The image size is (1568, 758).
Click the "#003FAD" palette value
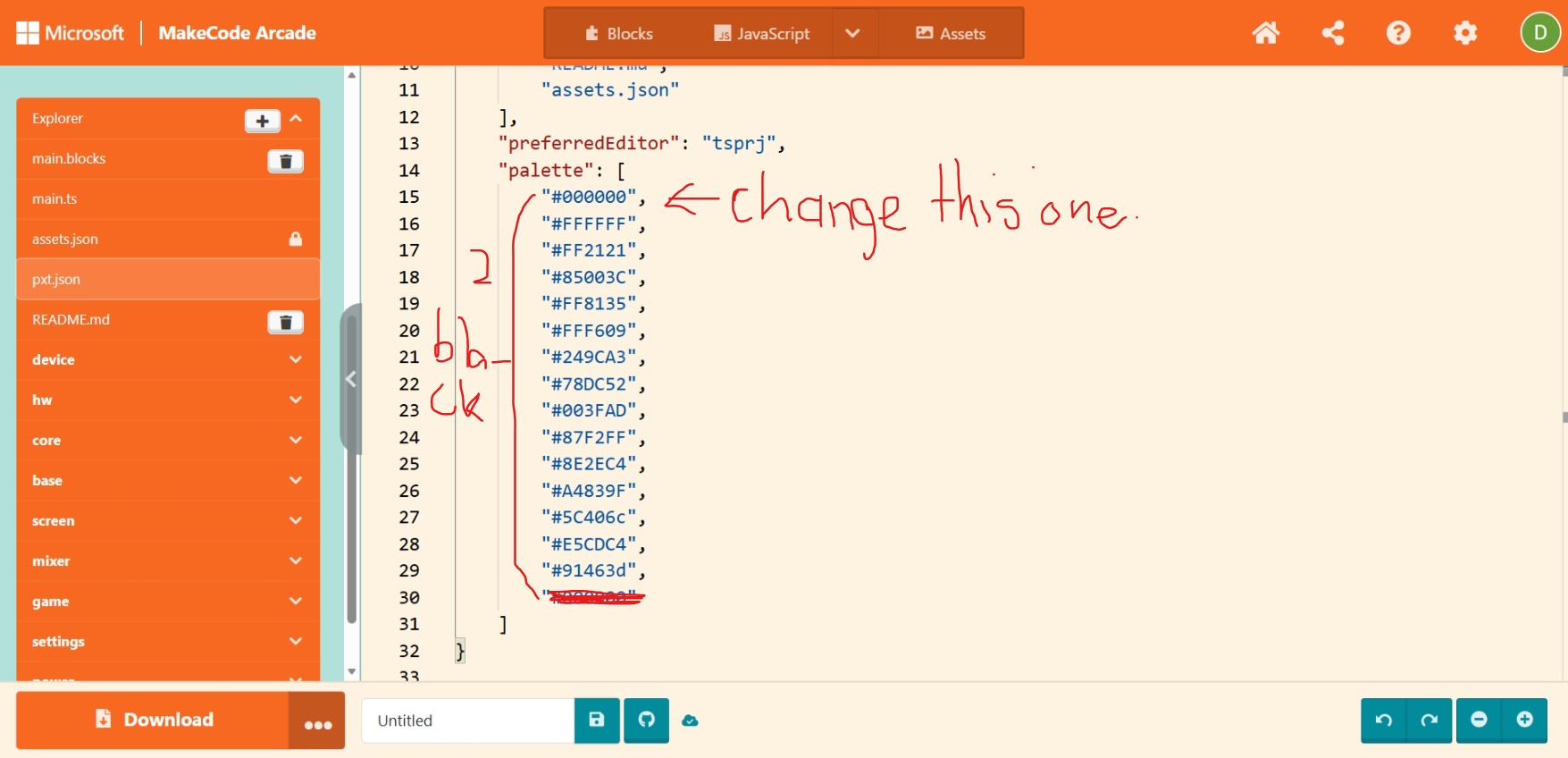coord(589,410)
